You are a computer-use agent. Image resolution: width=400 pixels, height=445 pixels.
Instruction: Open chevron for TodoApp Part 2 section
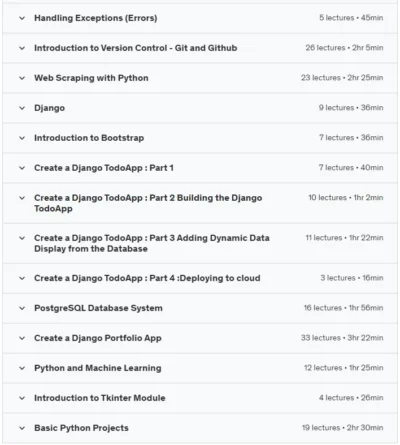click(22, 198)
